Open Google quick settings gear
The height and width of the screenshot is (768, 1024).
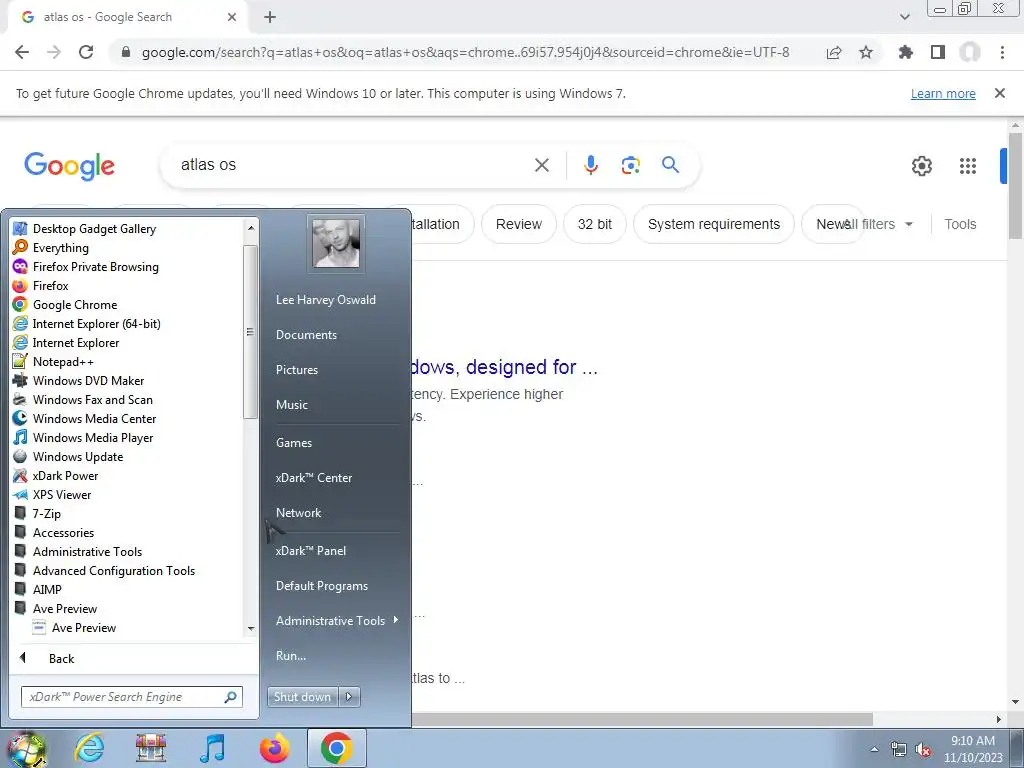click(x=921, y=166)
